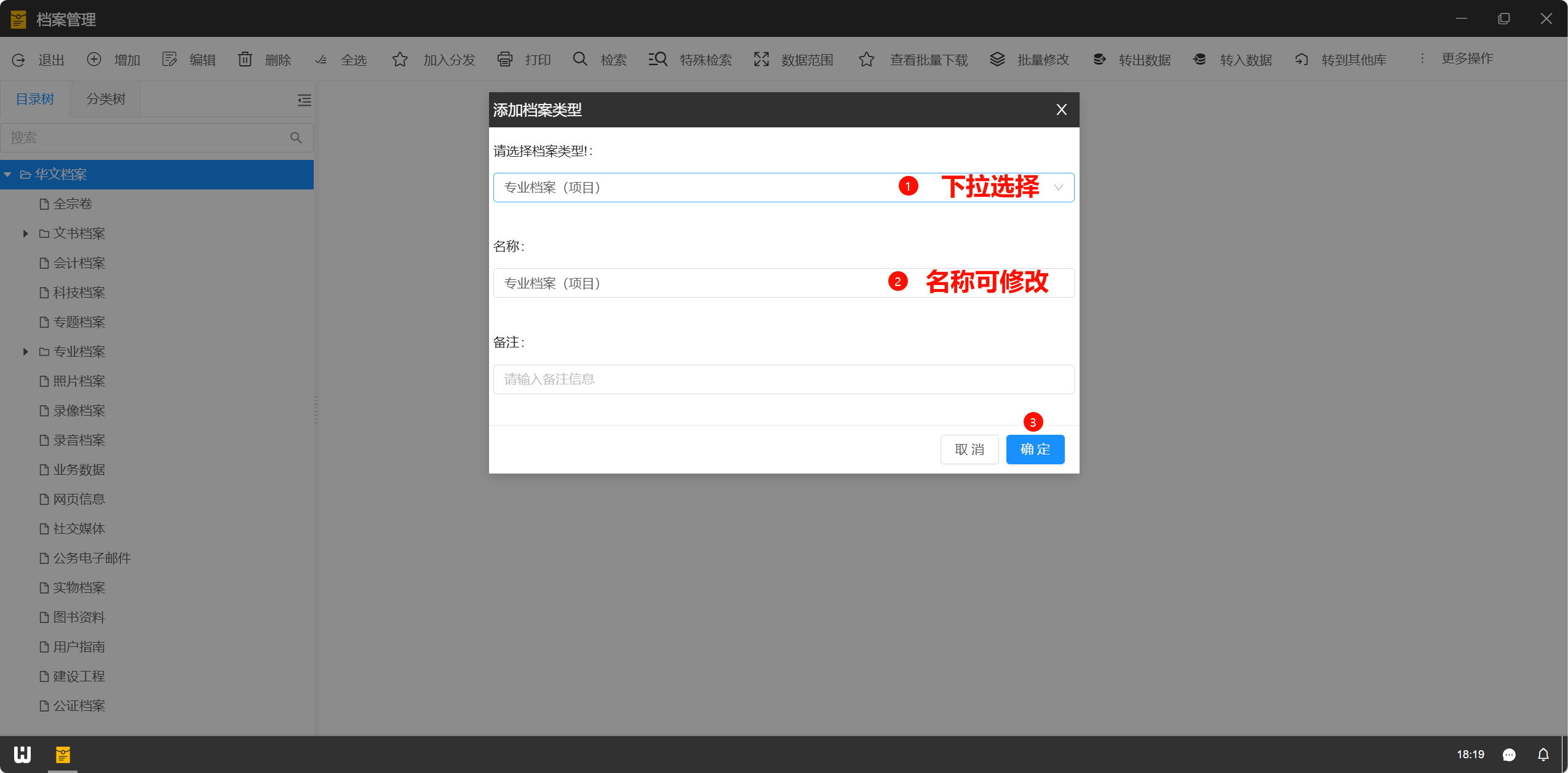Expand the 专业档案 tree node
The image size is (1568, 773).
(x=25, y=352)
